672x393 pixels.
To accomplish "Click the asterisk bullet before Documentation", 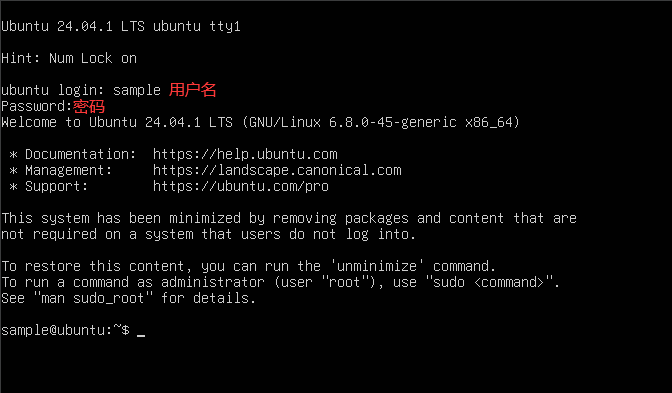I will point(13,155).
